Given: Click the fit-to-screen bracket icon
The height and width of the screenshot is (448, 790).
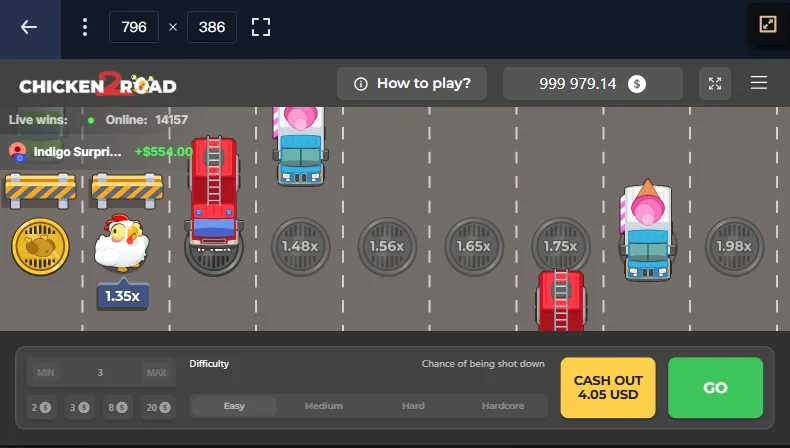Looking at the screenshot, I should click(x=261, y=27).
